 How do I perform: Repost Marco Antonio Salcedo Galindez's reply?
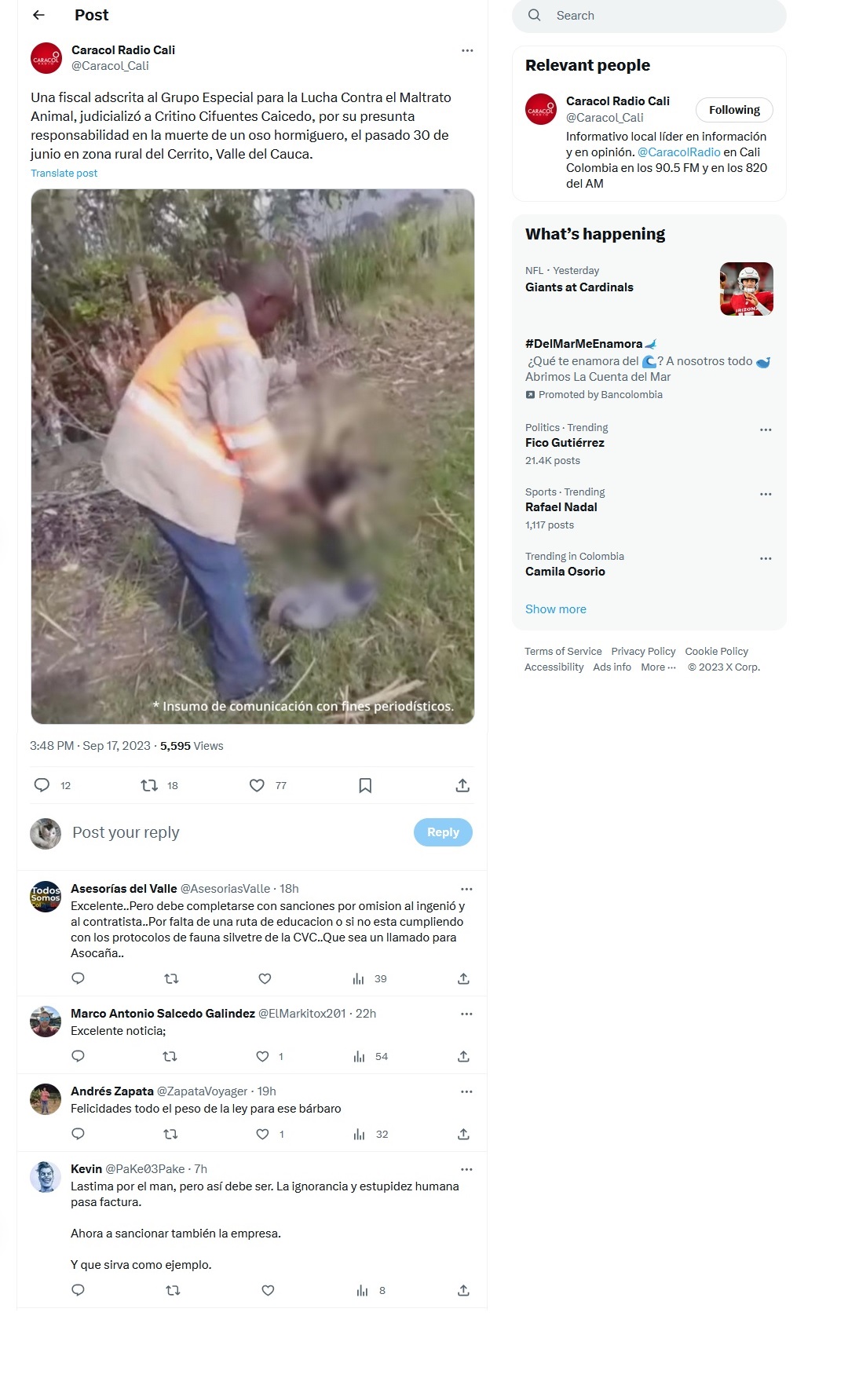(170, 1056)
